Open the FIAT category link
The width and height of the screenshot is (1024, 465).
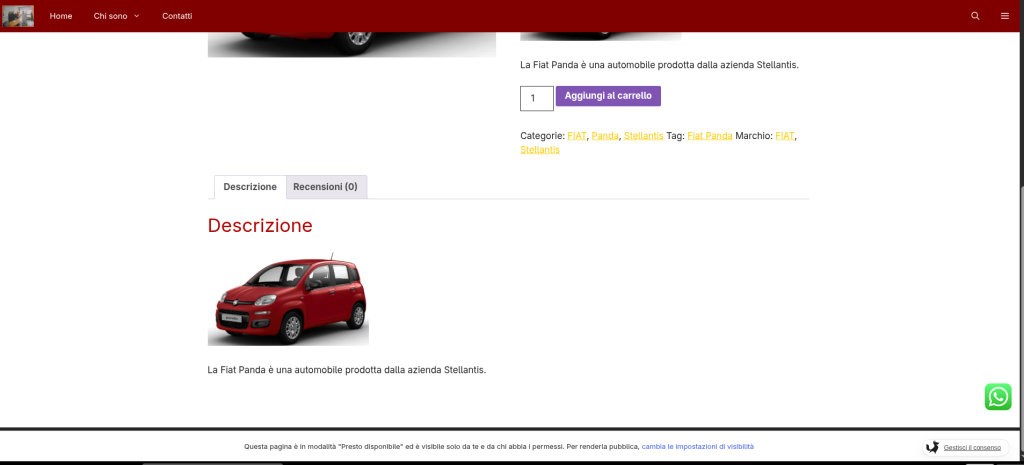(577, 136)
